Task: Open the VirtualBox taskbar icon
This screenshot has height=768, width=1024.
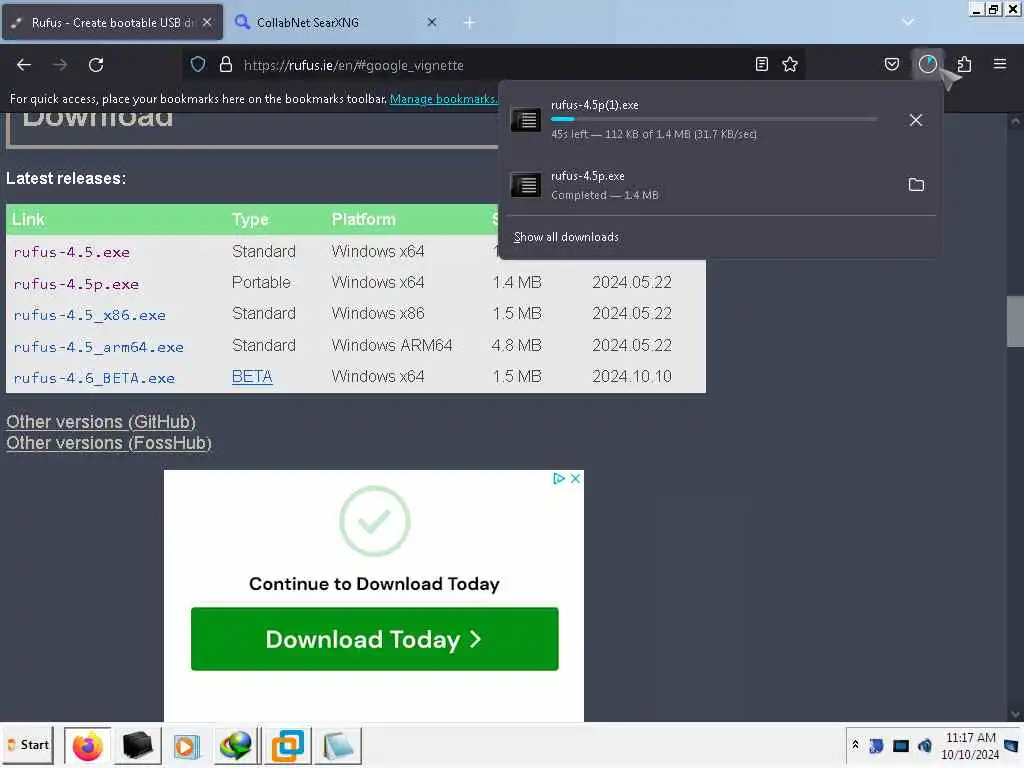Action: click(x=287, y=746)
